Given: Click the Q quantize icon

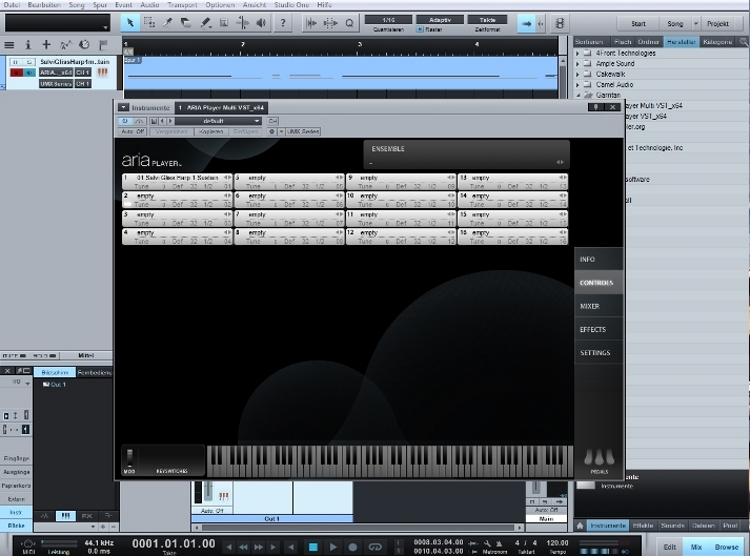Looking at the screenshot, I should pos(349,23).
